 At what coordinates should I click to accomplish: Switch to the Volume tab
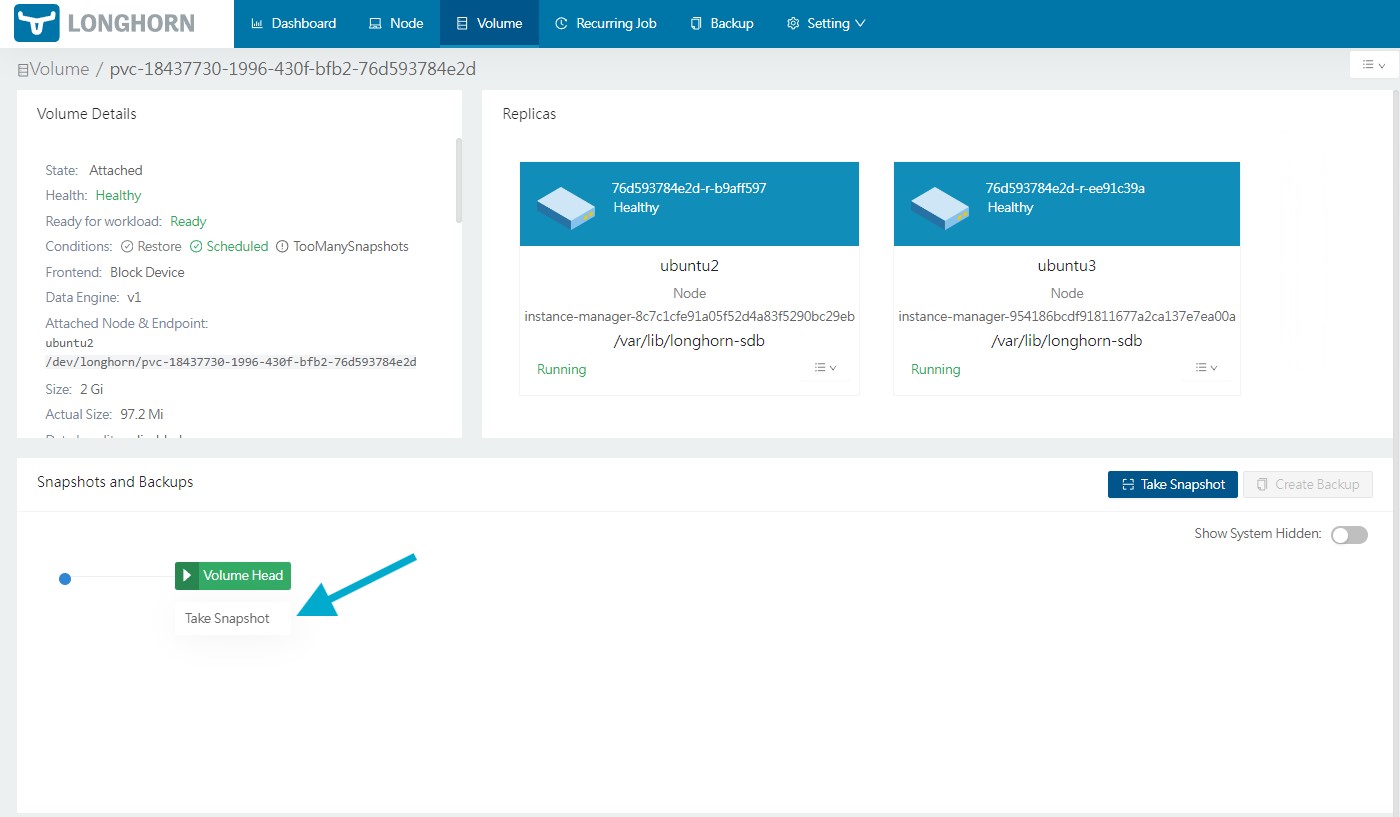pos(489,23)
